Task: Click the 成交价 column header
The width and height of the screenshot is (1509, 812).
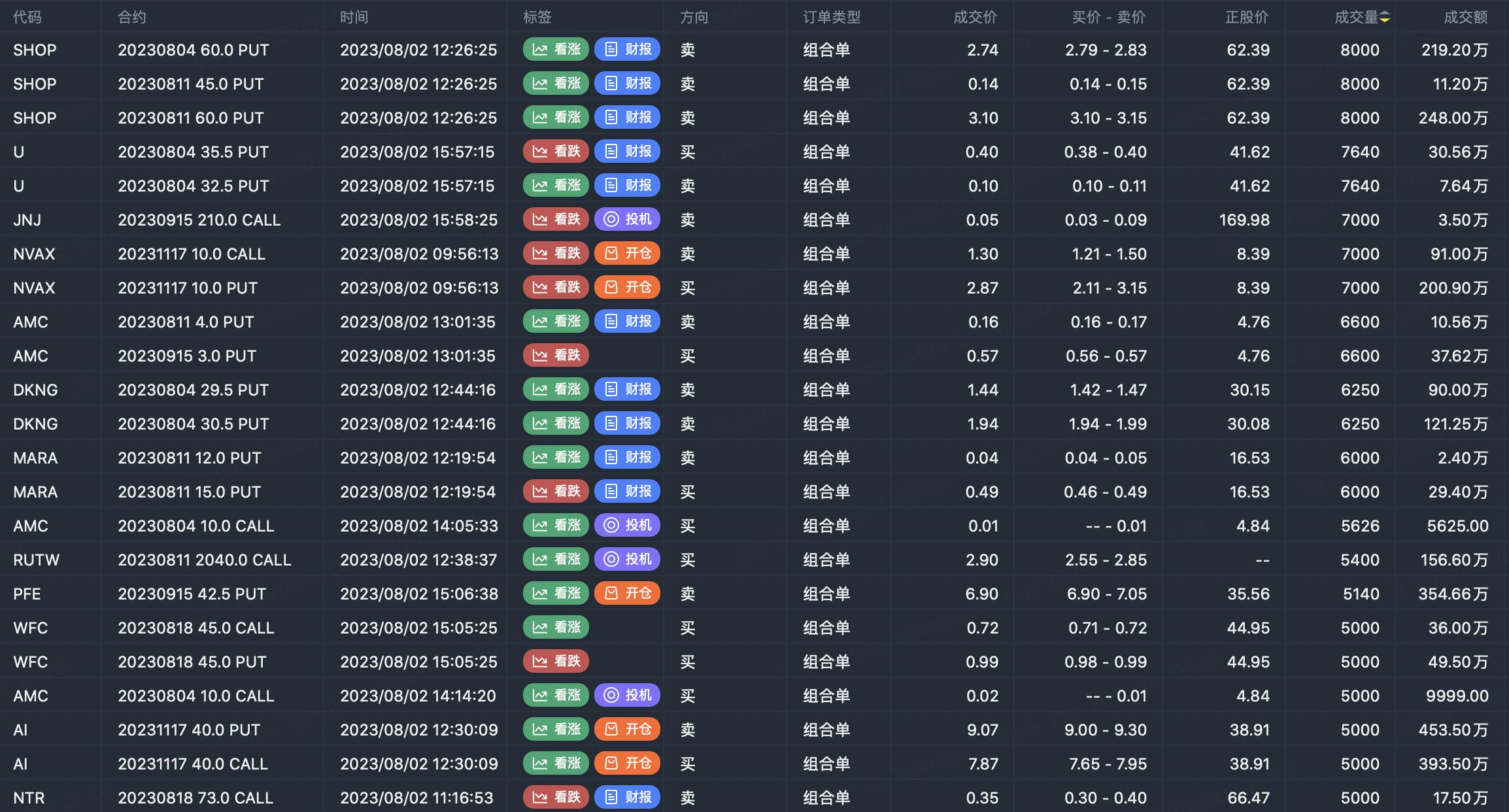Action: 975,18
